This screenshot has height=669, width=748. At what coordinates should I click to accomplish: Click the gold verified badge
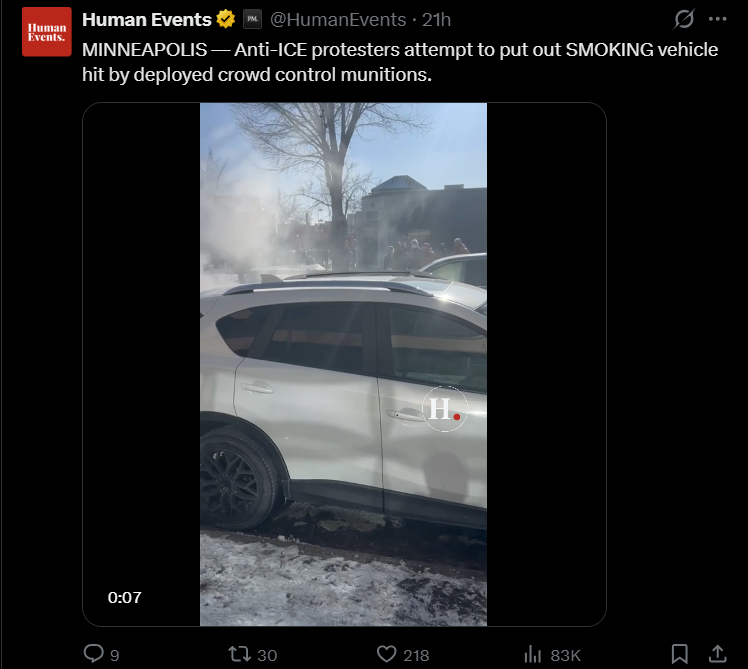point(226,19)
